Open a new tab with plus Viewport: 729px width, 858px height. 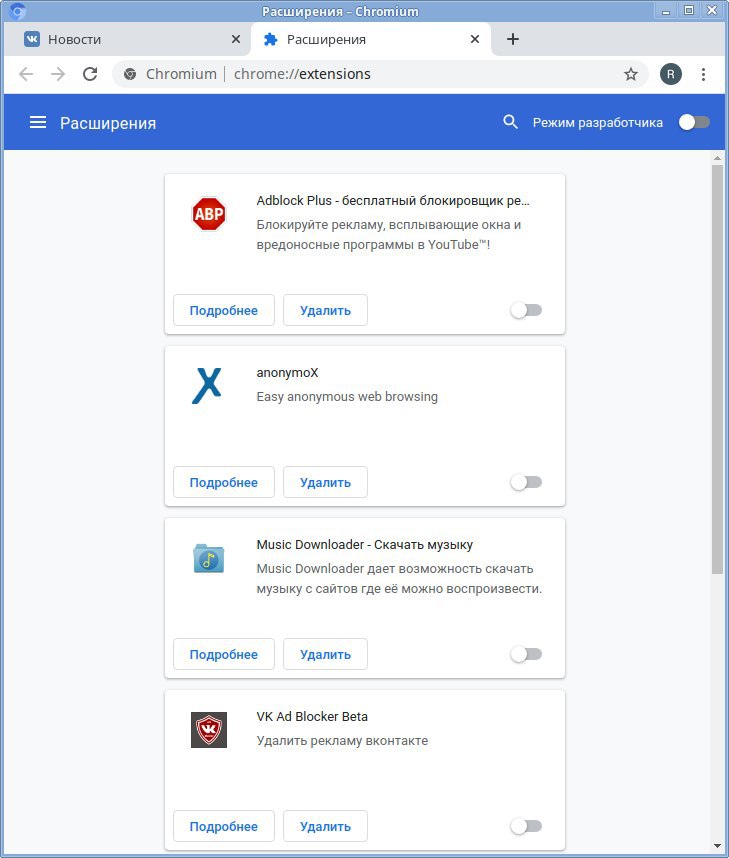click(513, 39)
